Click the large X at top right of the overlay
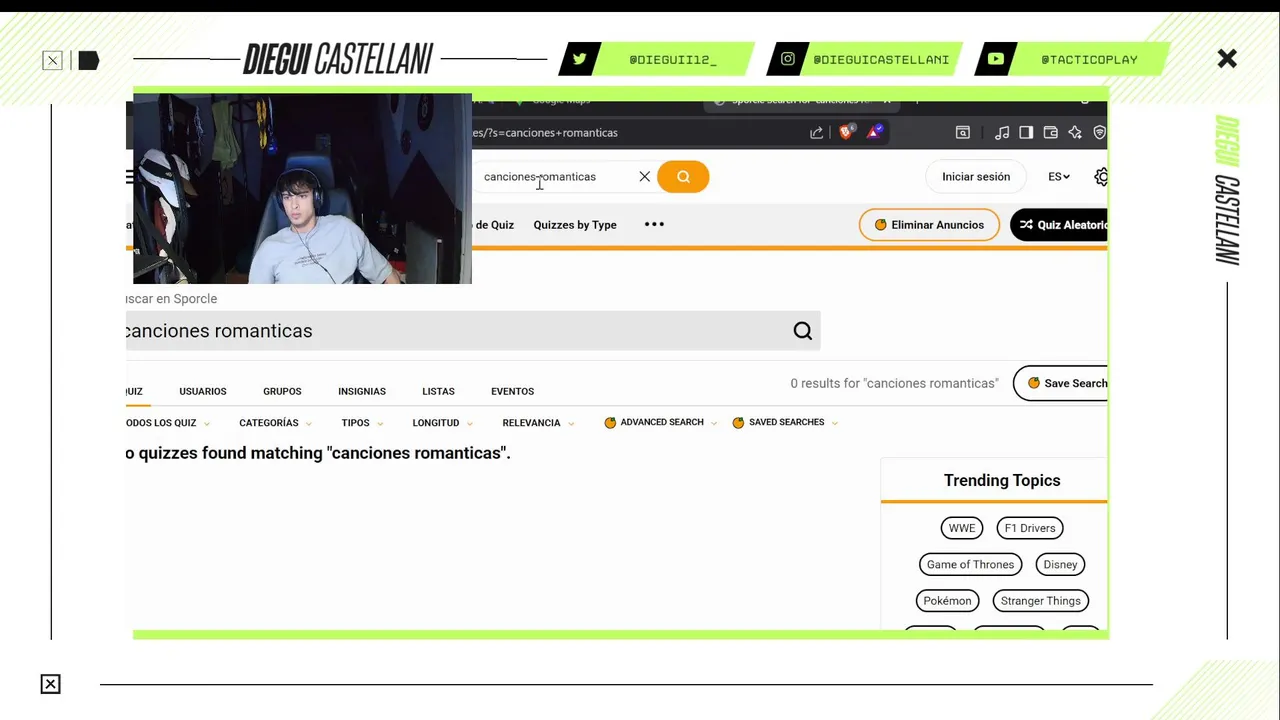Screen dimensions: 1280x720 [1227, 59]
